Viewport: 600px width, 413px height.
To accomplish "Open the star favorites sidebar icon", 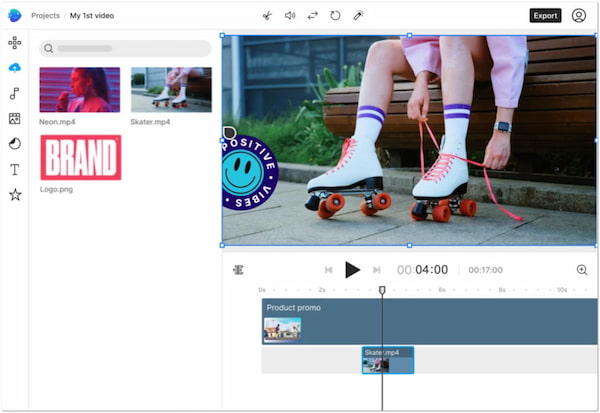I will 15,195.
